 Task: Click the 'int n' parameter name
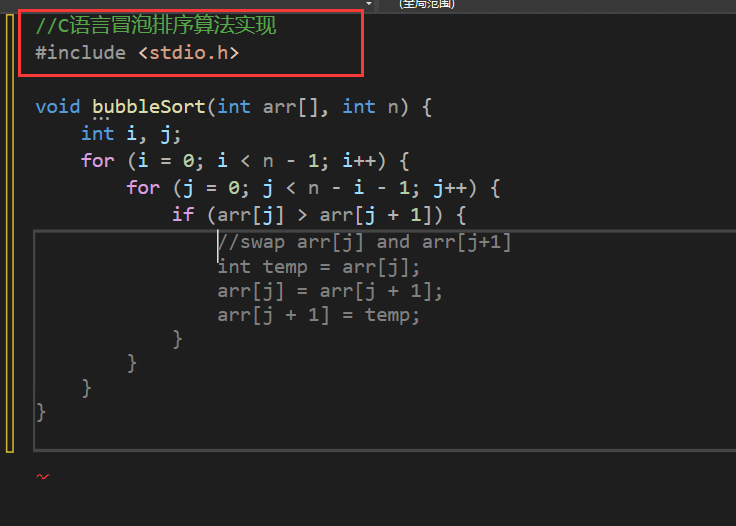[392, 107]
